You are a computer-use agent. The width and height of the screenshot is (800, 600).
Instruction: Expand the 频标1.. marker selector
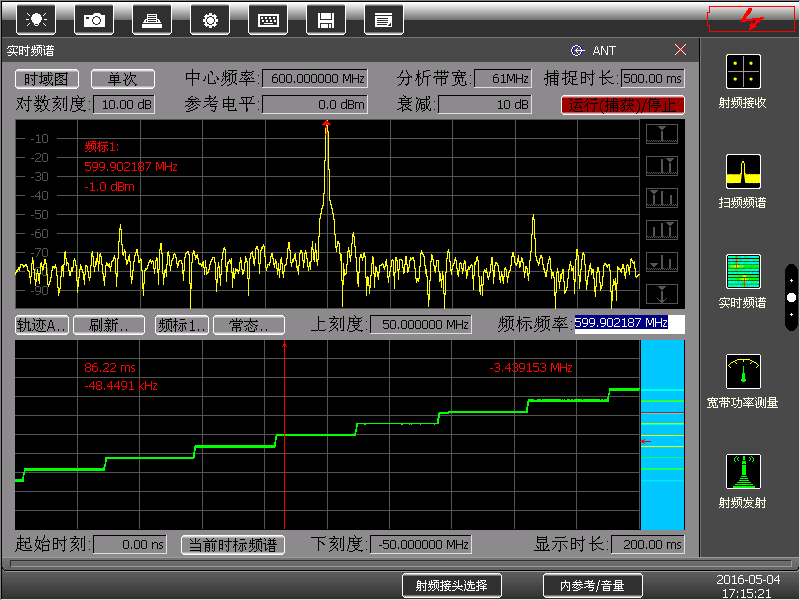coord(184,325)
